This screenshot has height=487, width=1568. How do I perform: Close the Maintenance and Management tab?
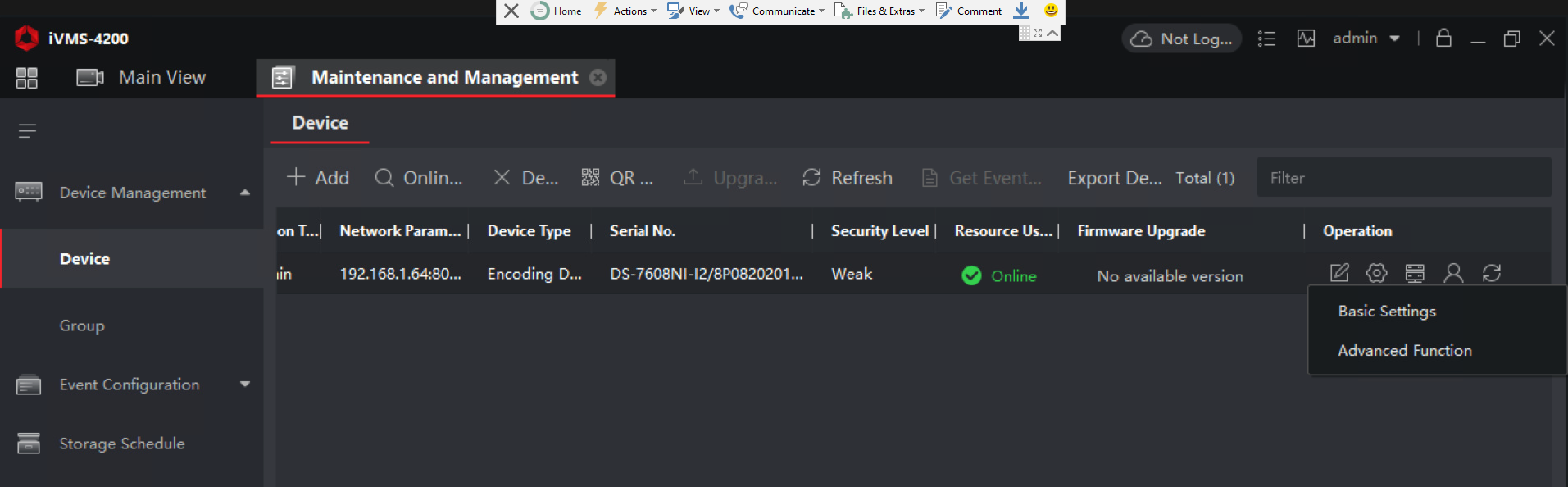point(598,77)
